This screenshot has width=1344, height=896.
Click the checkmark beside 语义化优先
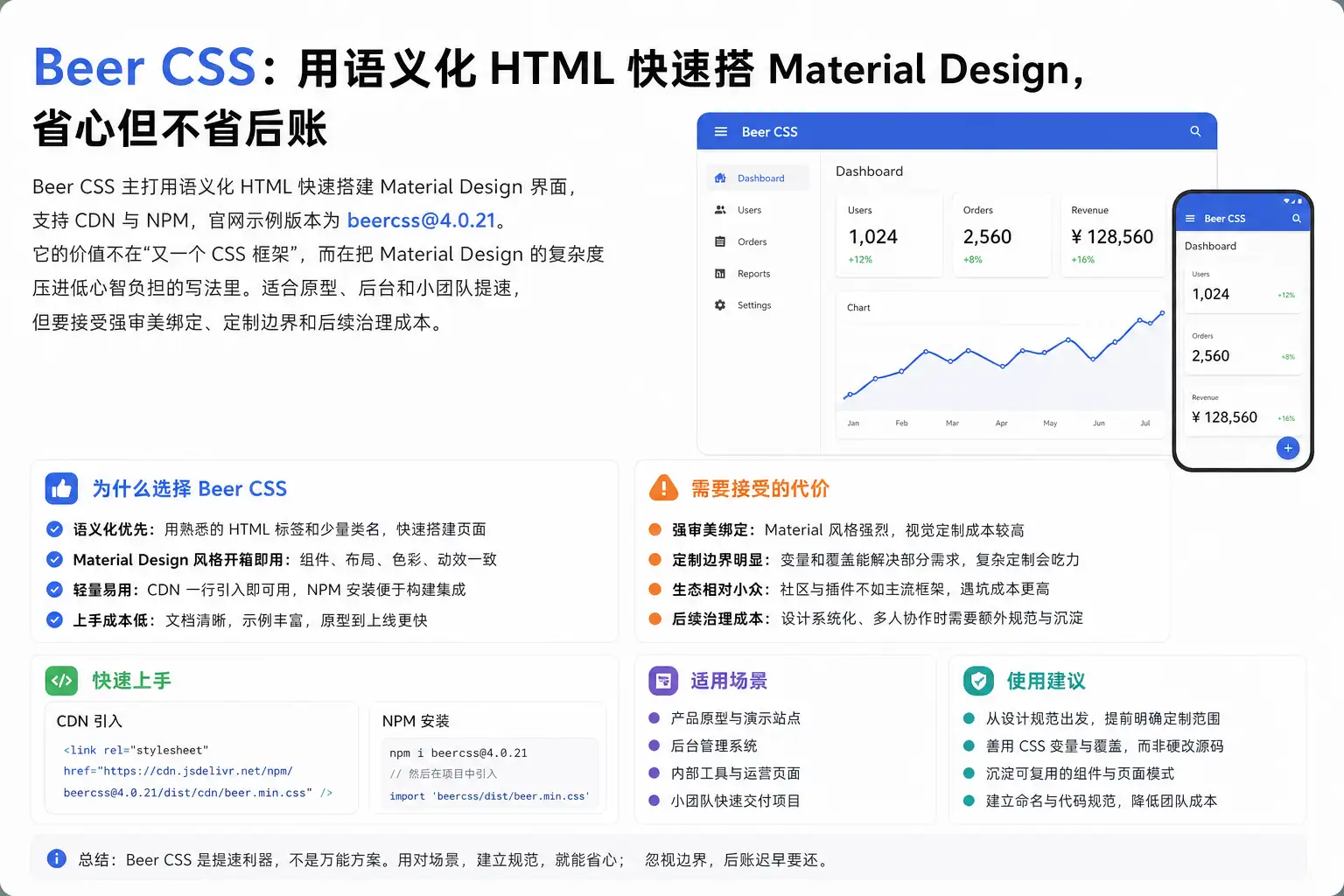tap(54, 529)
